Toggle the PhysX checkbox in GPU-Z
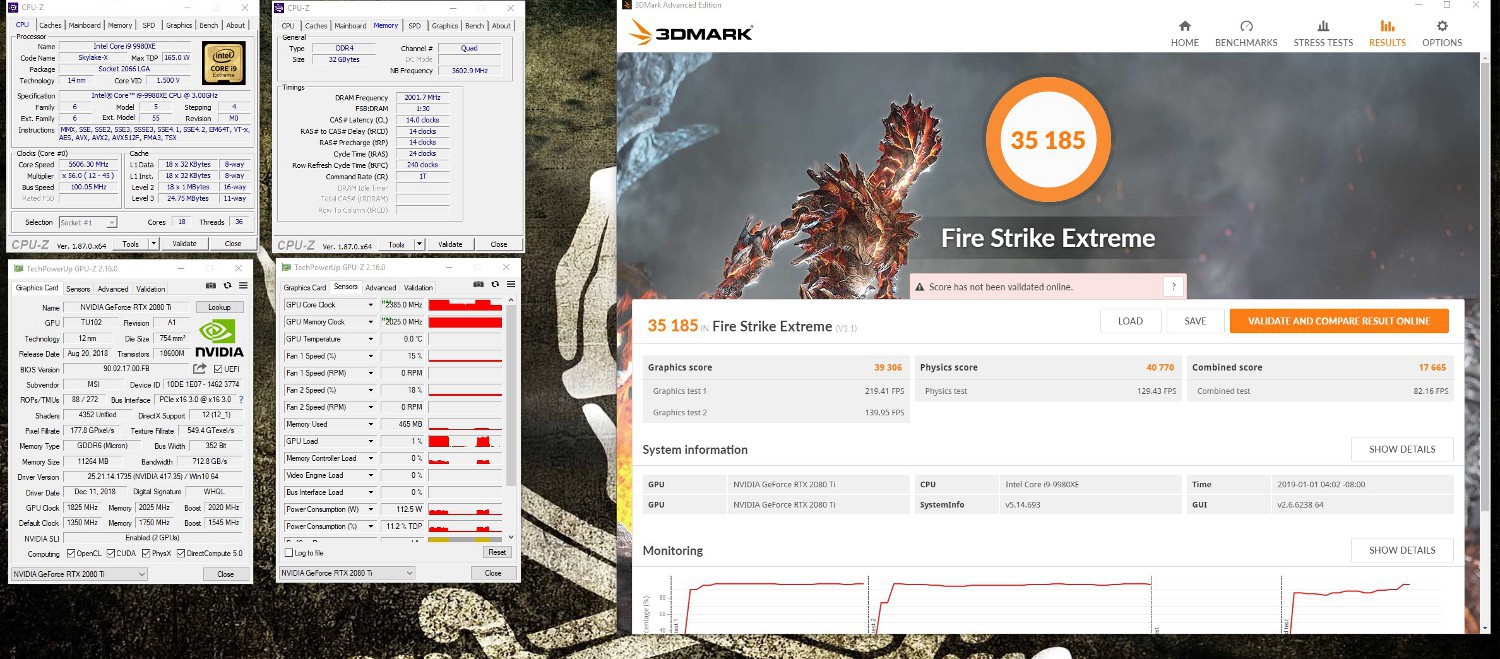The height and width of the screenshot is (659, 1500). pyautogui.click(x=146, y=553)
